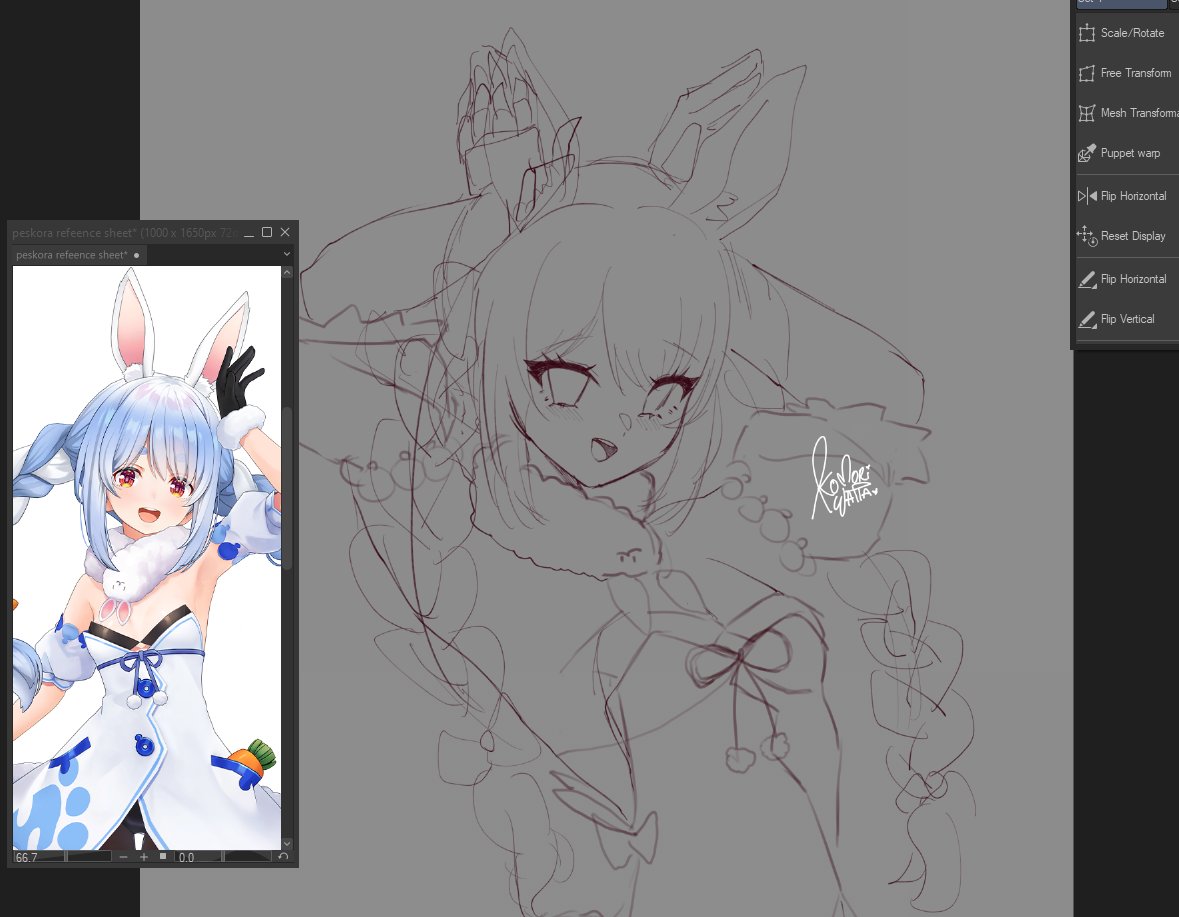Reset rotation of the reference sheet view

tap(283, 857)
